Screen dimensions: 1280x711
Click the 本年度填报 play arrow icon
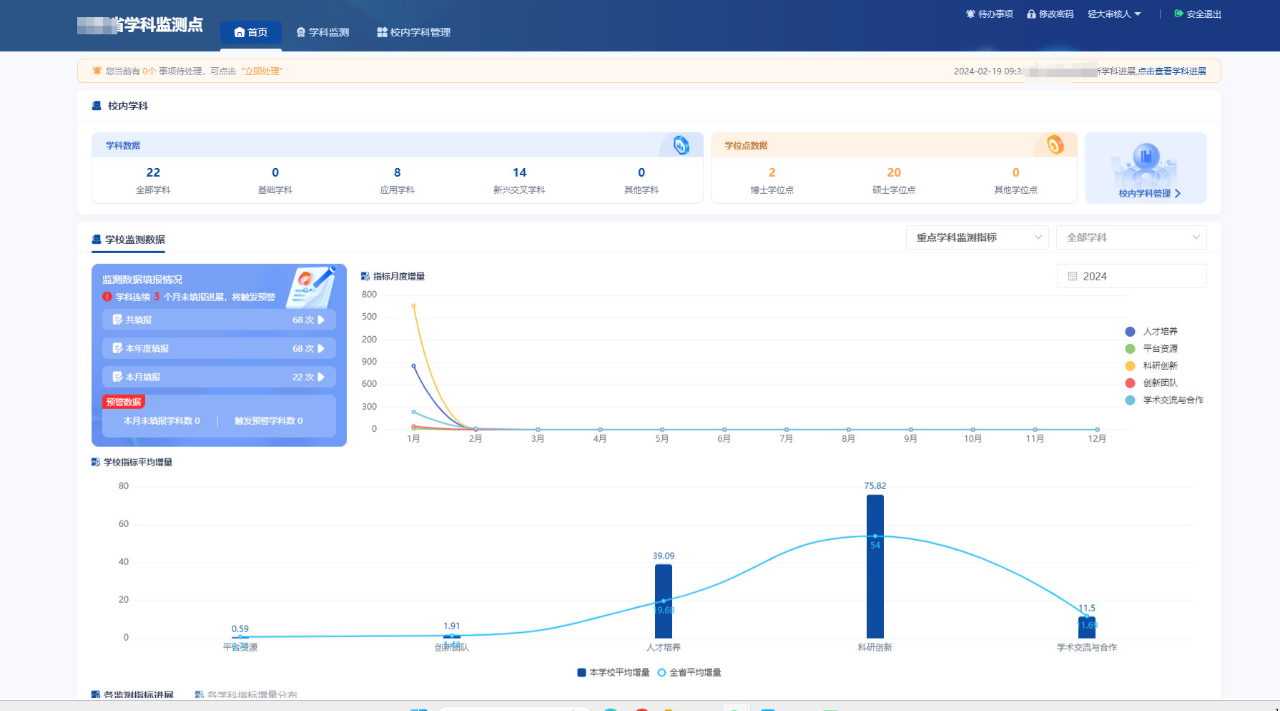tap(321, 349)
